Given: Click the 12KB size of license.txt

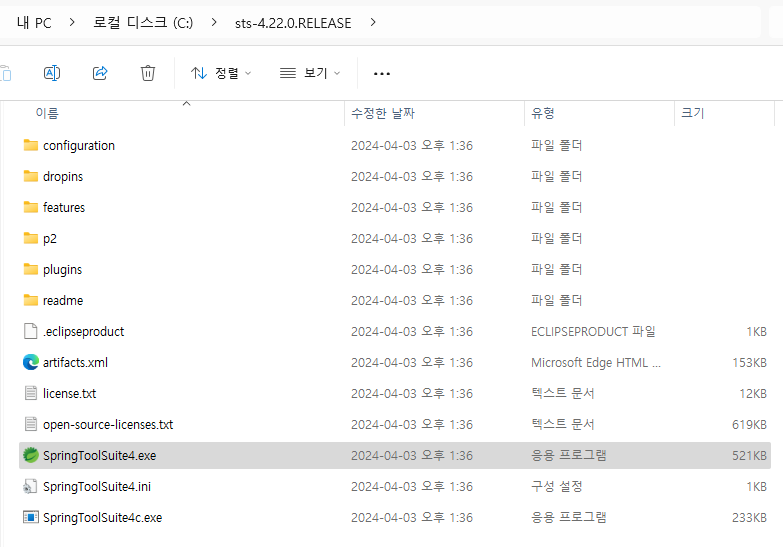Looking at the screenshot, I should pyautogui.click(x=753, y=394).
